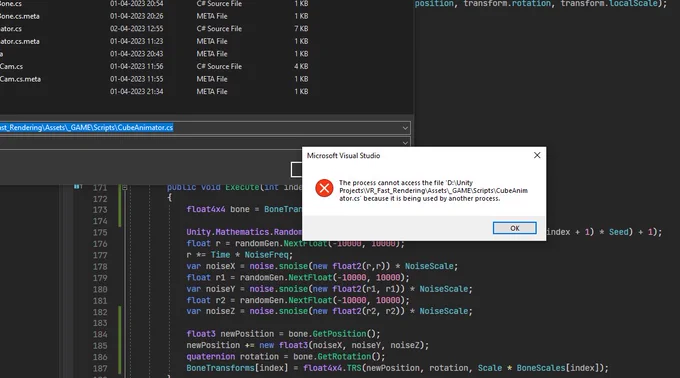680x378 pixels.
Task: Click the noiseY variable declaration on line 180
Action: click(x=220, y=289)
